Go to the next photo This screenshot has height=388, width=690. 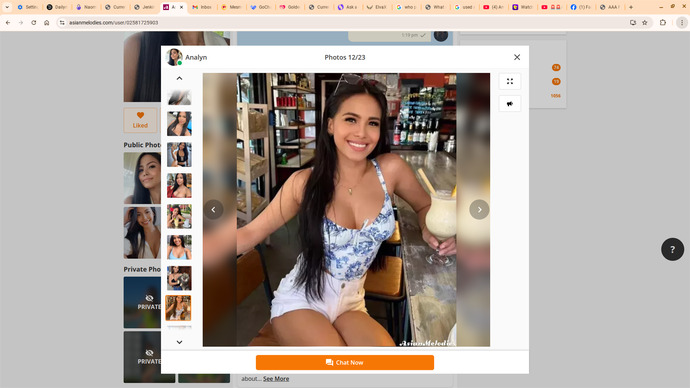479,210
